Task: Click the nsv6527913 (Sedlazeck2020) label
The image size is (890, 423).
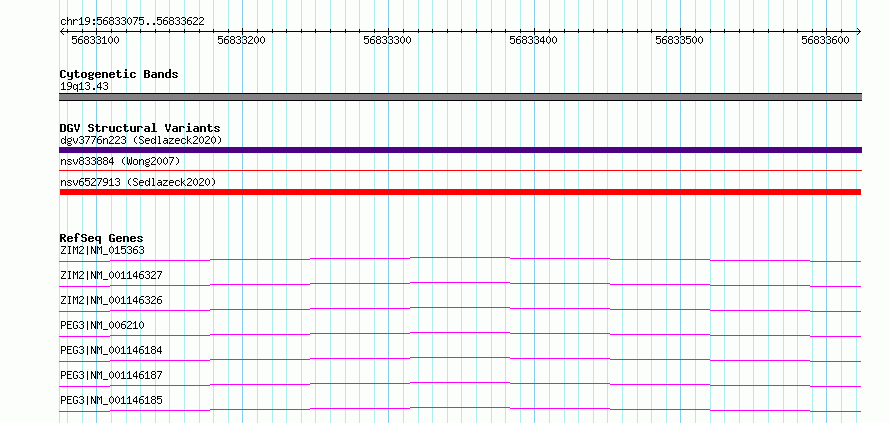Action: pyautogui.click(x=138, y=182)
